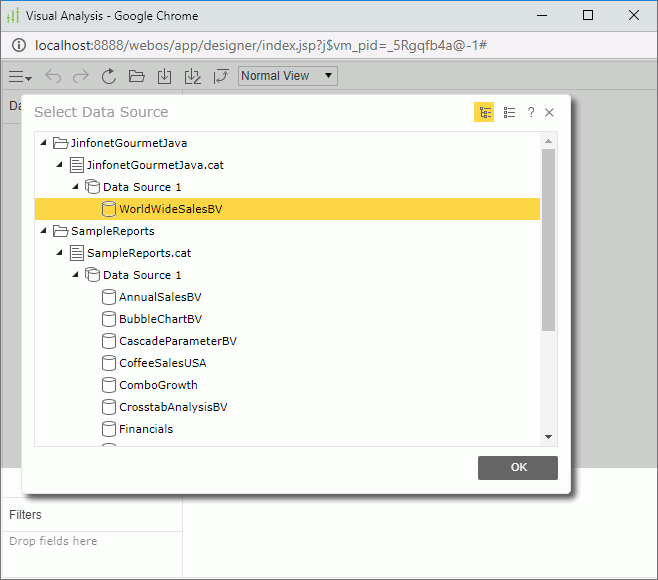The image size is (658, 580).
Task: Click the SampleReports folder icon
Action: pos(60,231)
